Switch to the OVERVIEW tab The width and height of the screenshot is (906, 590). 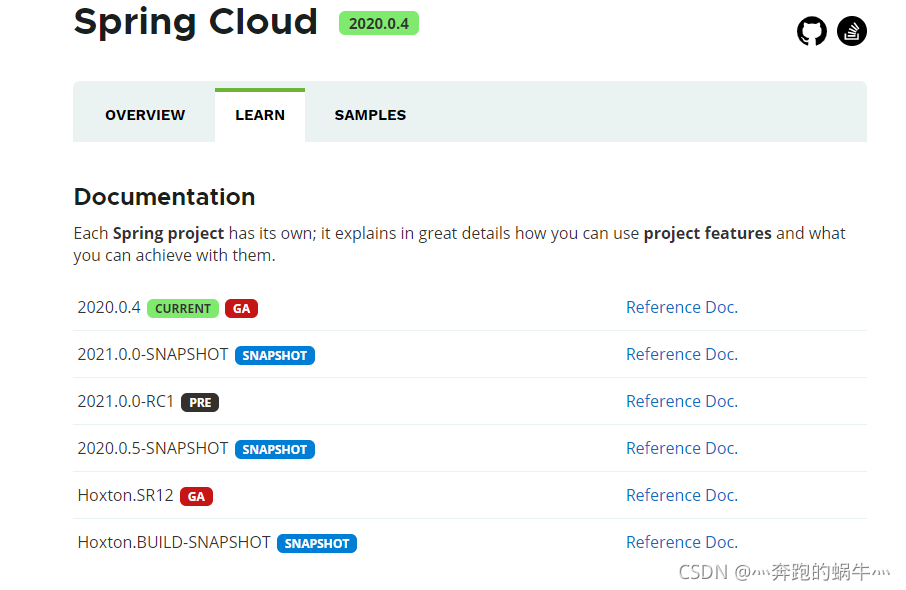coord(145,115)
